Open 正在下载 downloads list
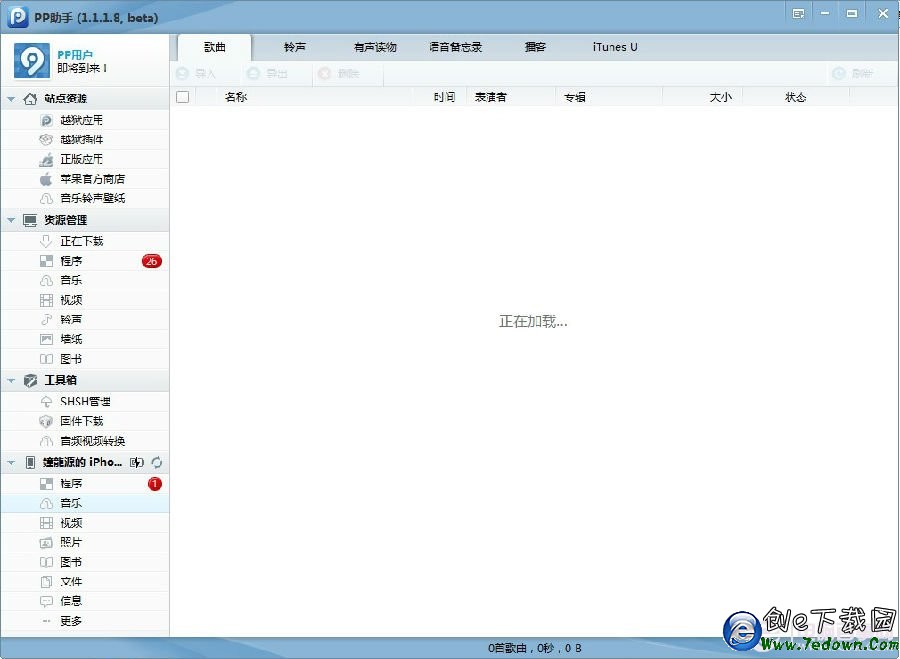 coord(80,241)
